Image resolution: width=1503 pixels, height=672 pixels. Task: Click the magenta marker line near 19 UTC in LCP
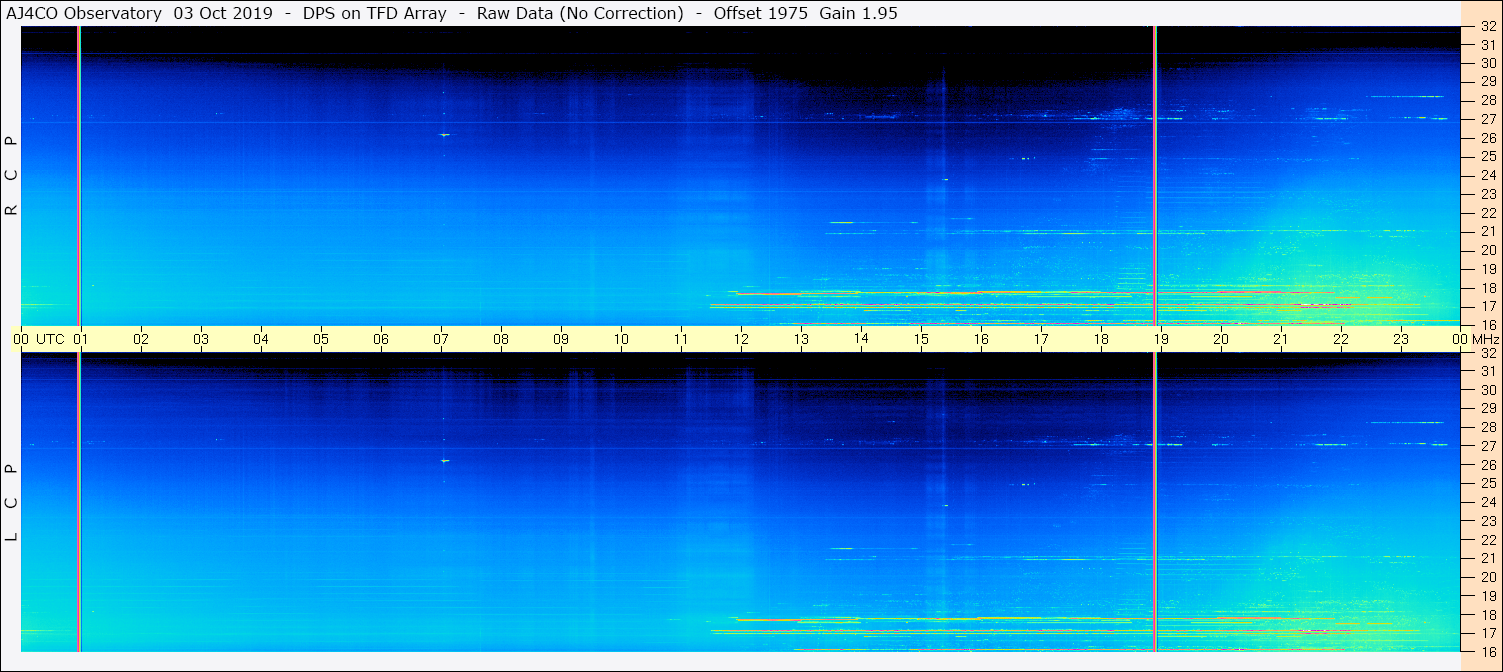[1155, 502]
